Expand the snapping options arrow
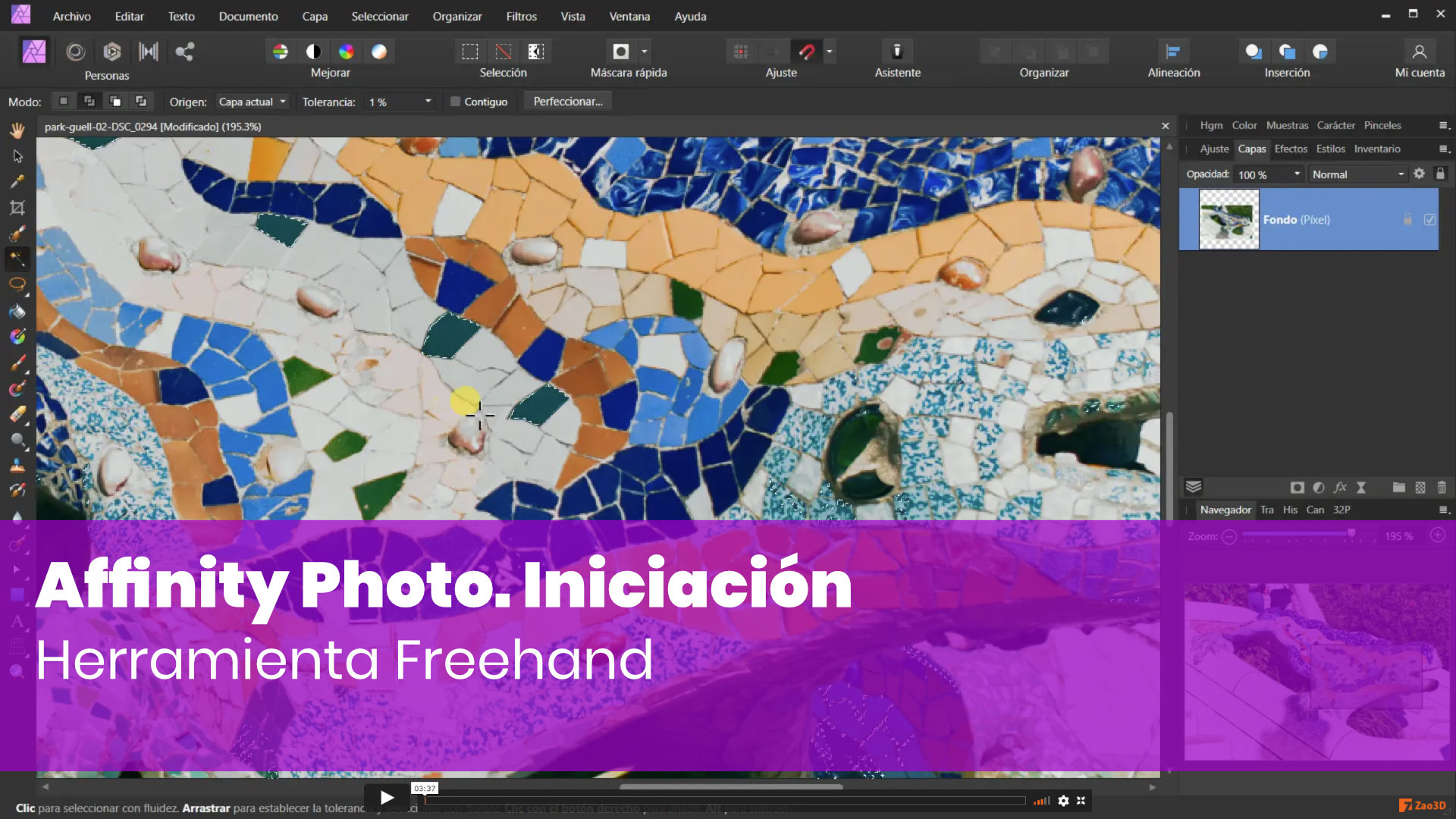Screen dimensions: 1456x819 [830, 52]
